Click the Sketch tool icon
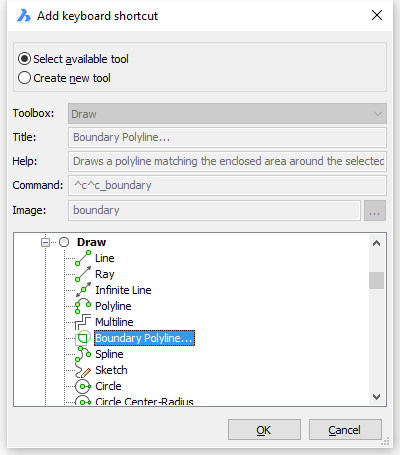The image size is (400, 455). (83, 370)
